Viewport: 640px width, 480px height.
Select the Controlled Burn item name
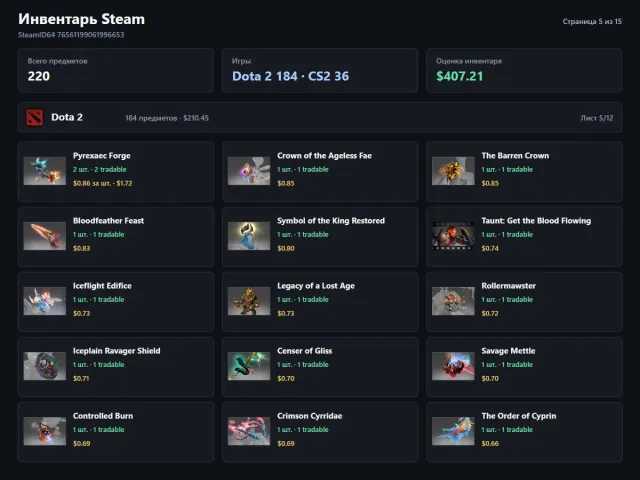(x=103, y=416)
